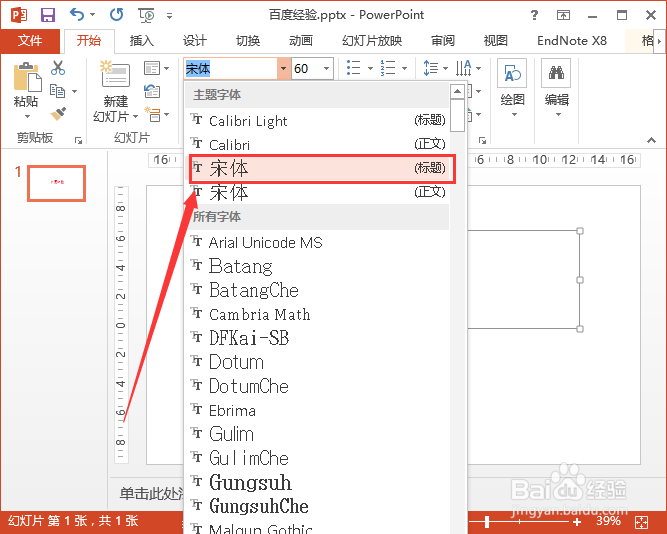Click slide count status text

pos(73,521)
